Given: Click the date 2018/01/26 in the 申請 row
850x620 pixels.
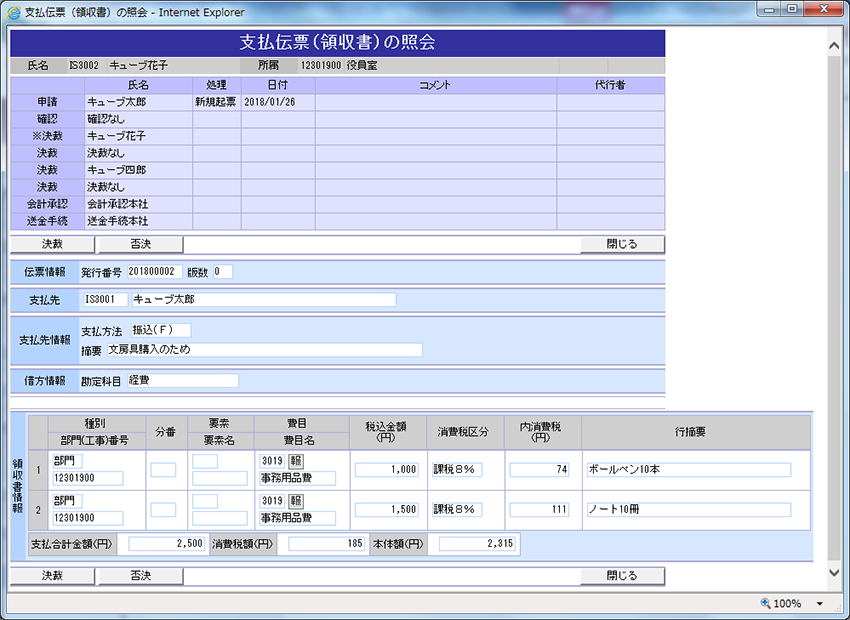Looking at the screenshot, I should [270, 102].
